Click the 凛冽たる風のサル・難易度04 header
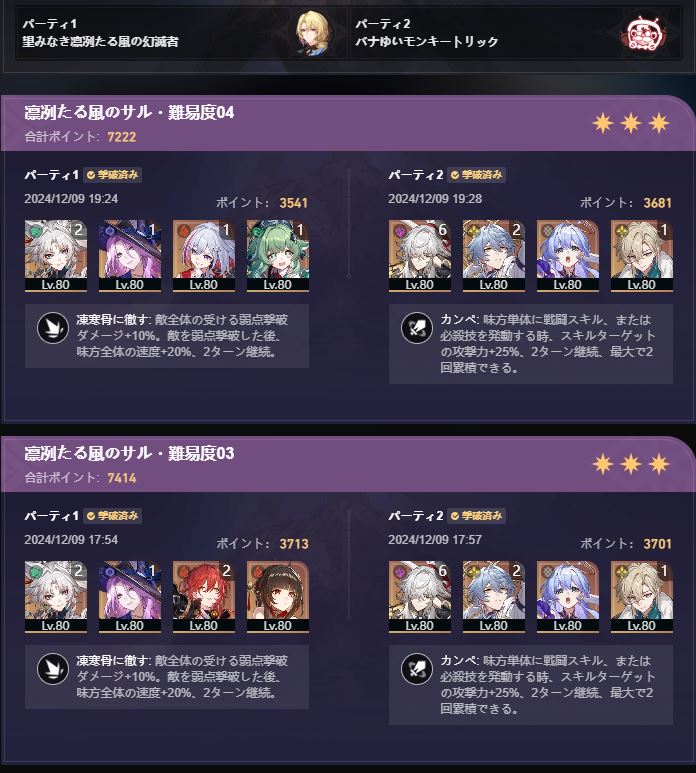 pyautogui.click(x=129, y=112)
